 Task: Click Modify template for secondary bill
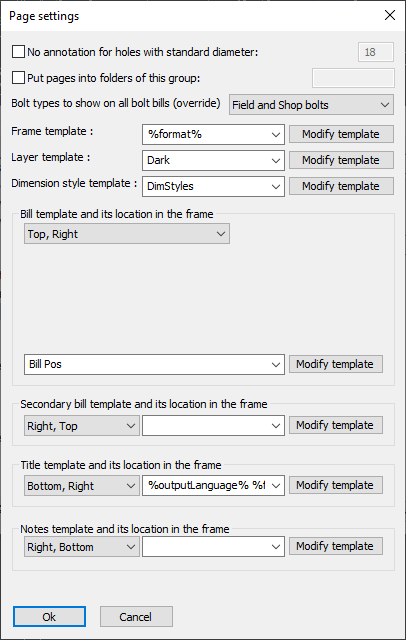pos(336,425)
